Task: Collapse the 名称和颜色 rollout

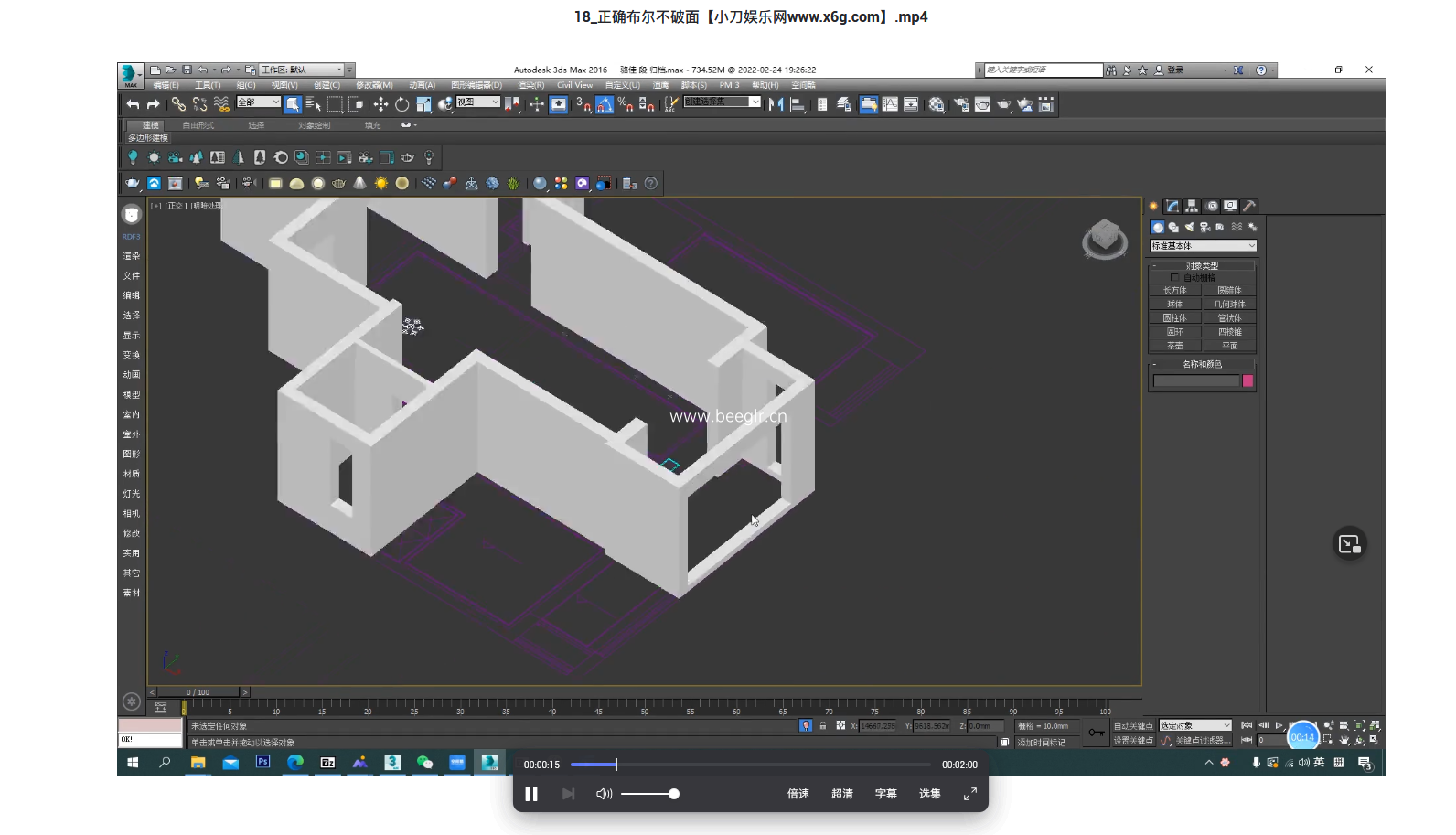Action: tap(1202, 364)
